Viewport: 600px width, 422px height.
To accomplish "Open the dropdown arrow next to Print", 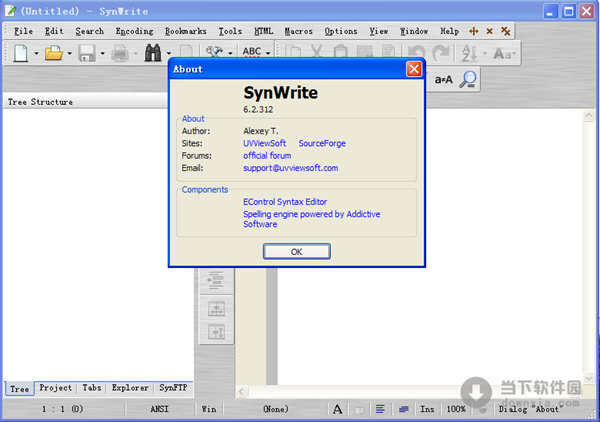I will point(135,53).
